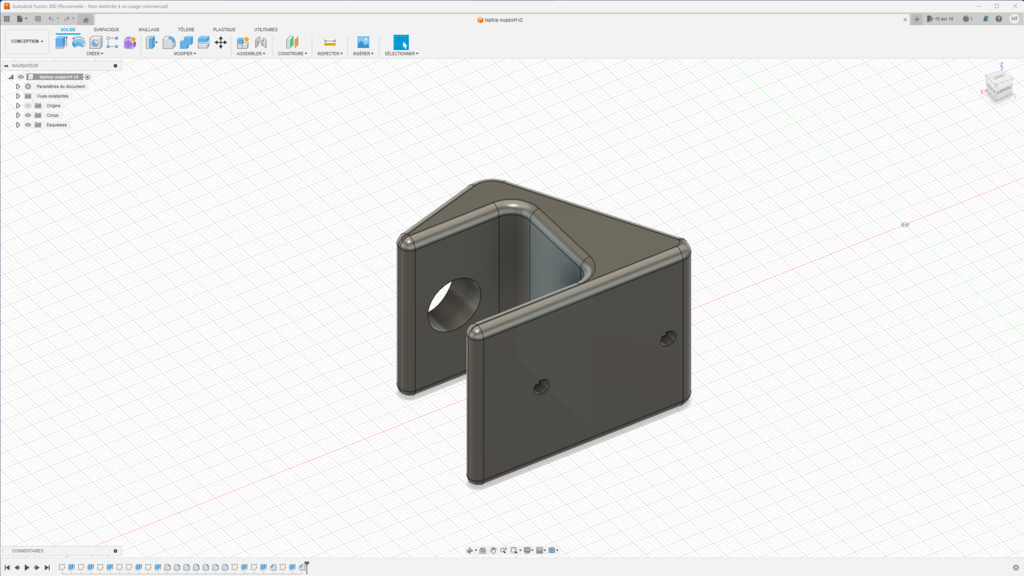Select the Fillet tool in Modifier

[x=168, y=42]
